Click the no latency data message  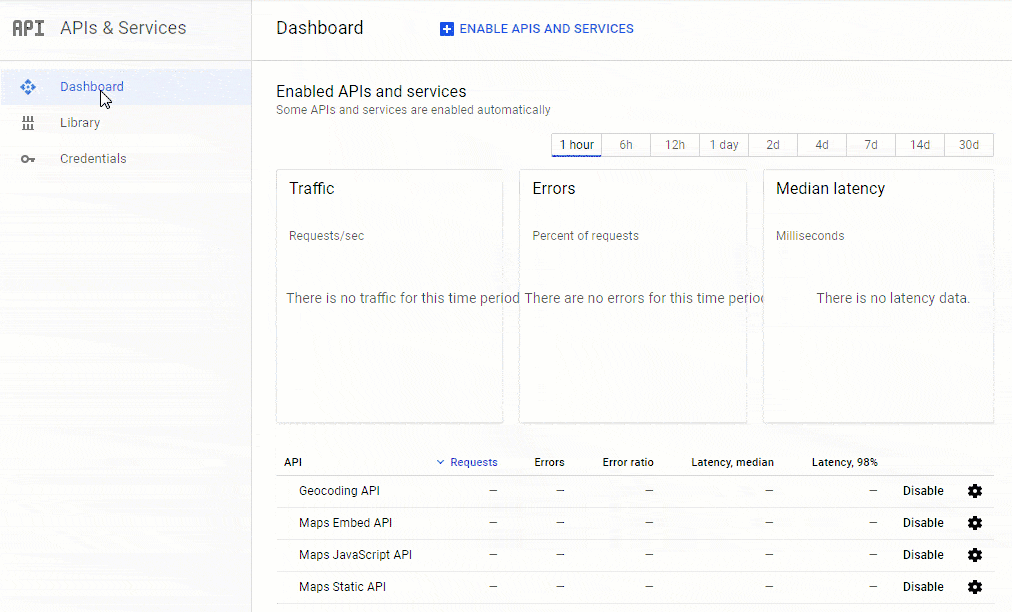coord(893,298)
